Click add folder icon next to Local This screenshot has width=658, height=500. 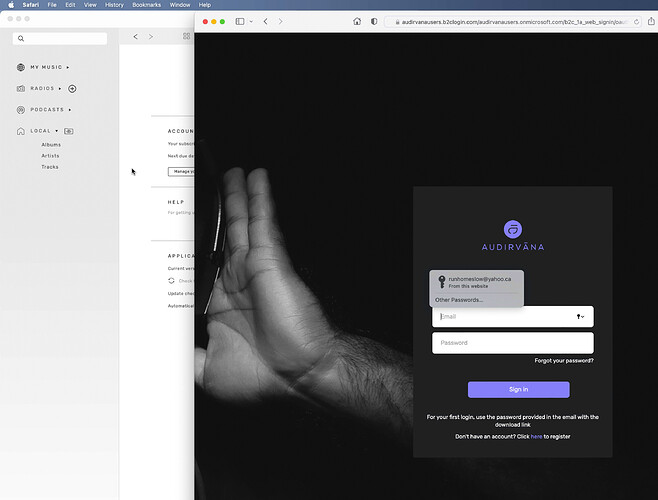(x=69, y=131)
